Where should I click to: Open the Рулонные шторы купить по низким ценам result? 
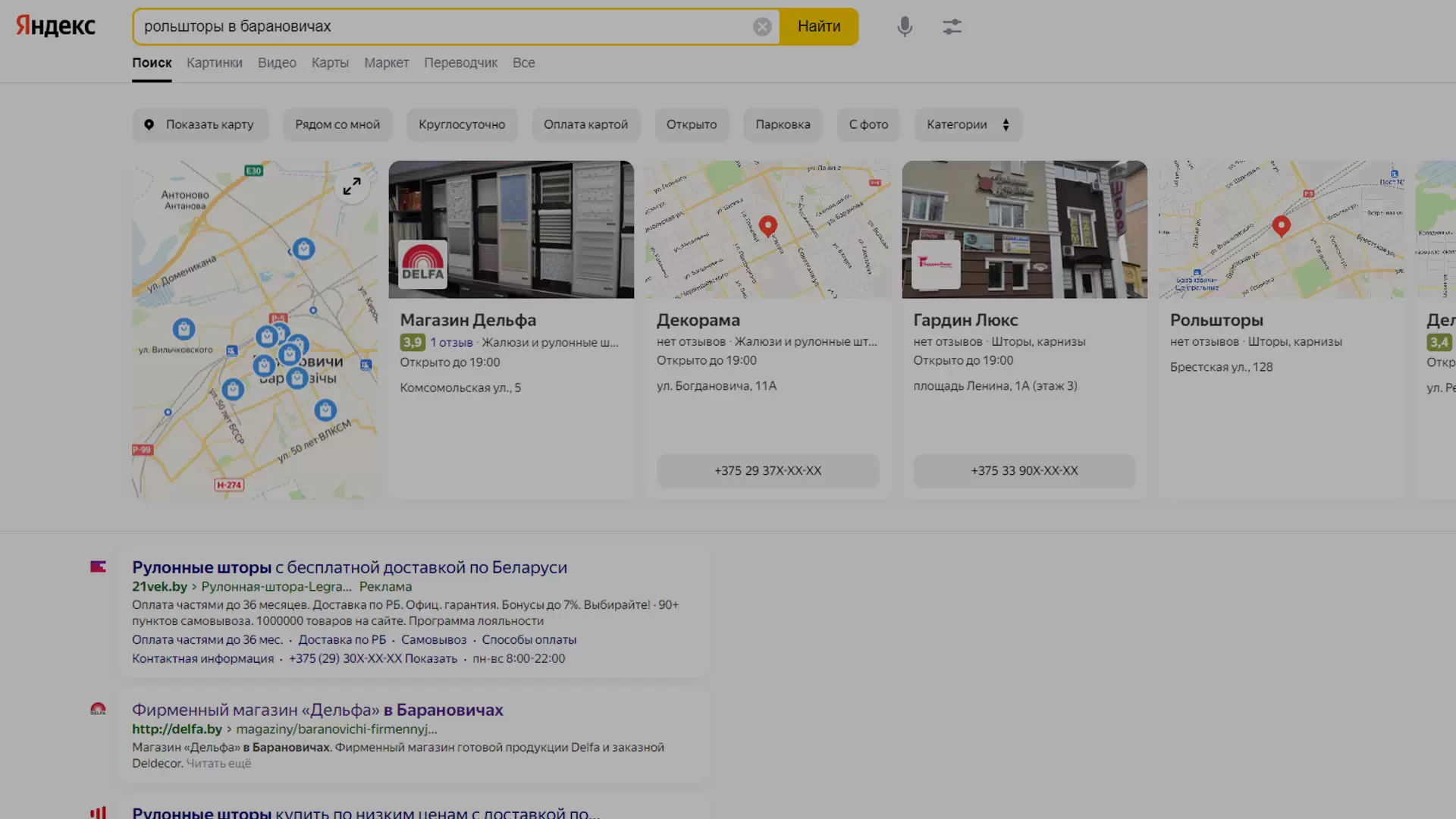366,813
